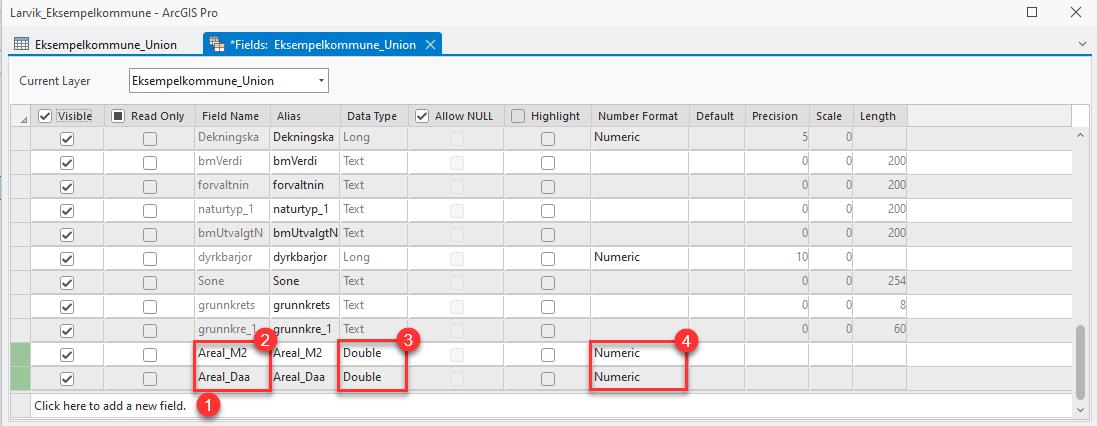
Task: Open the view tab list chevron
Action: [x=1082, y=44]
